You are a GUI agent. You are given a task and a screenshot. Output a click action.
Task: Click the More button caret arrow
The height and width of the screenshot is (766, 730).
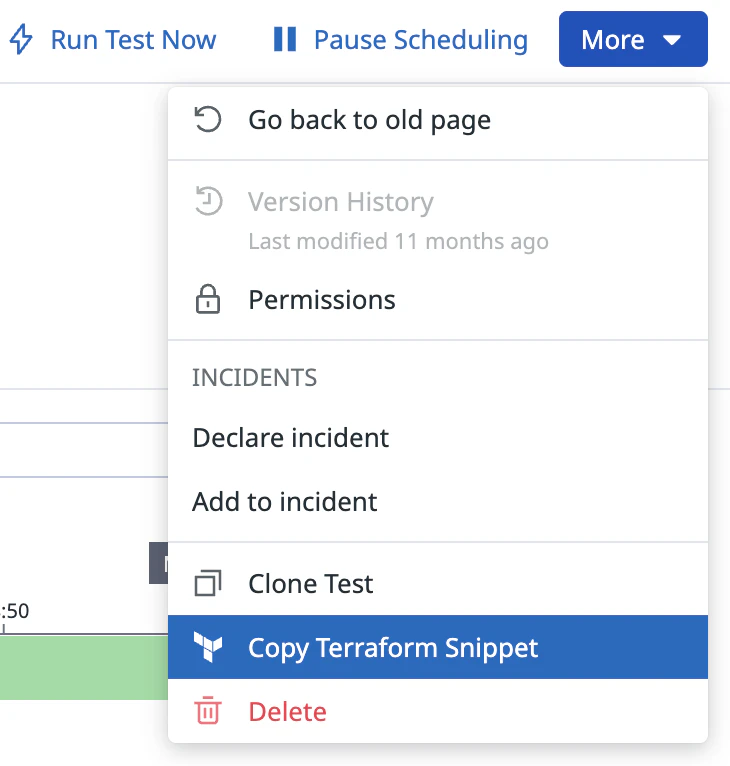pos(672,40)
